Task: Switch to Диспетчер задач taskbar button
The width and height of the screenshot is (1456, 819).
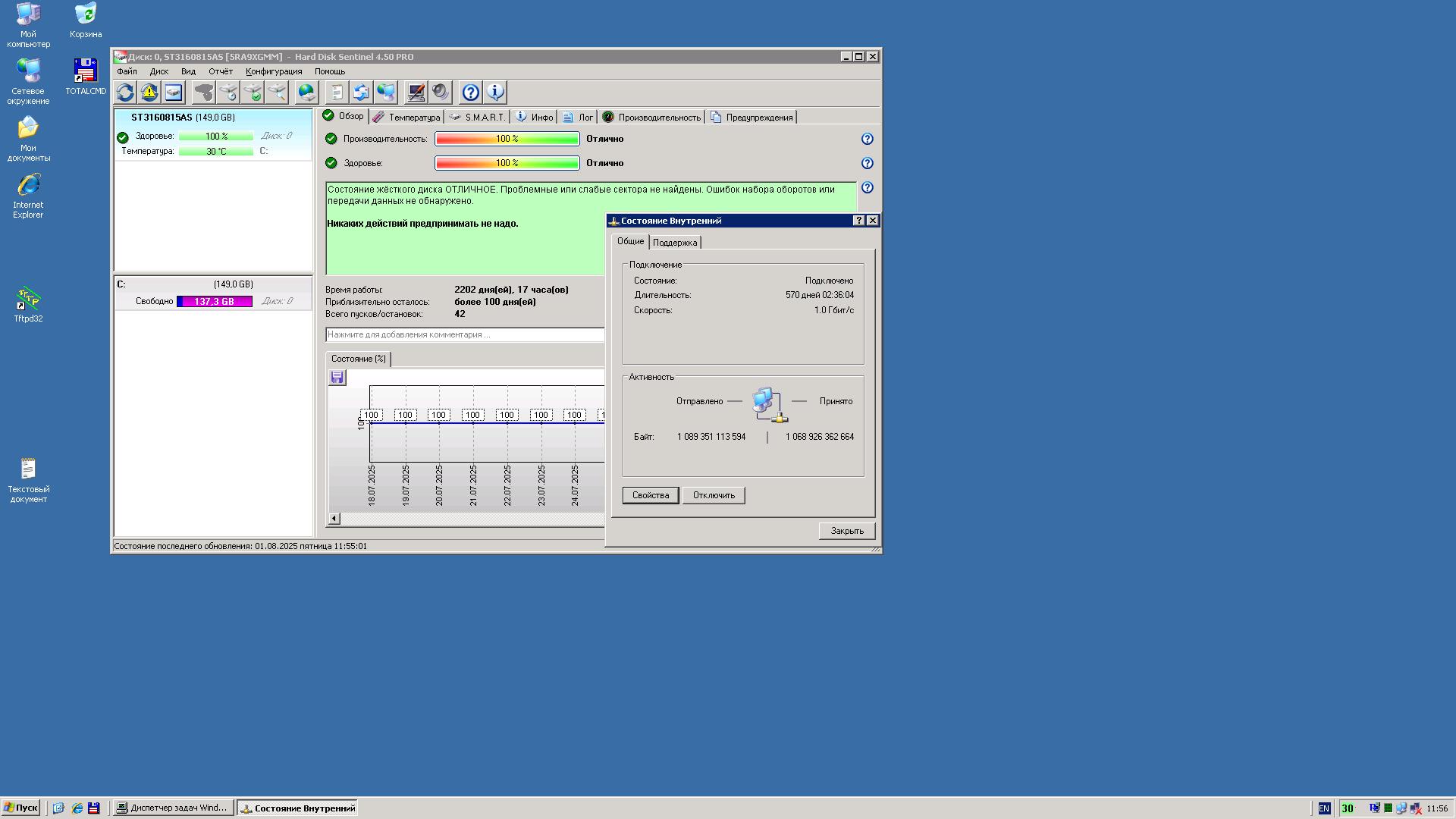Action: (173, 808)
